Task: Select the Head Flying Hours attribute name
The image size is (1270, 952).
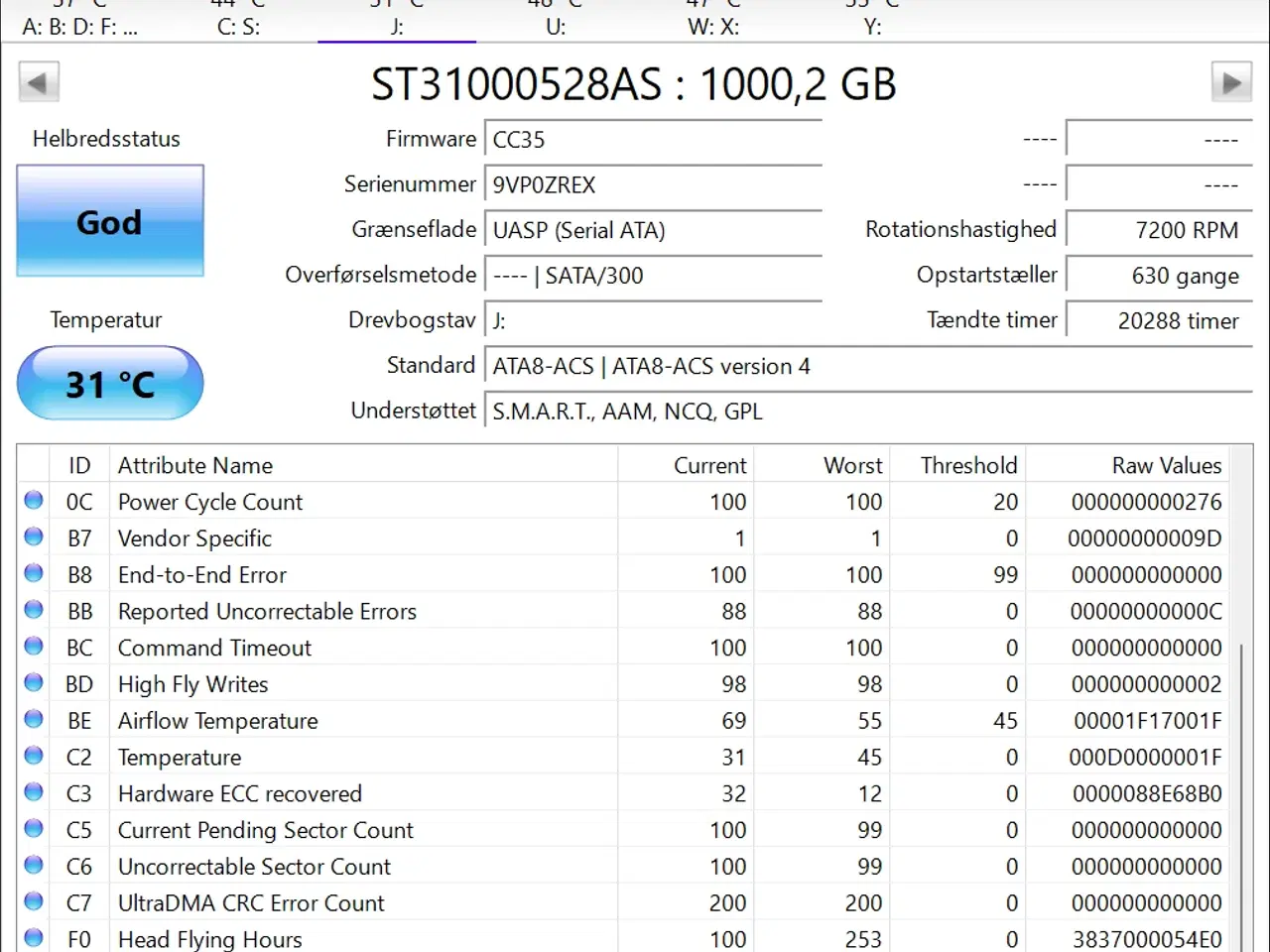Action: coord(210,939)
